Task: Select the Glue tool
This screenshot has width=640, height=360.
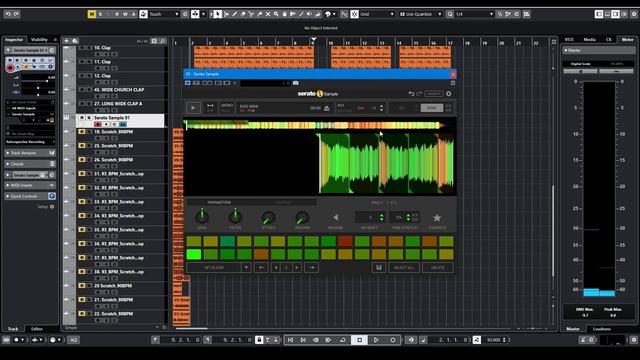Action: tap(260, 14)
